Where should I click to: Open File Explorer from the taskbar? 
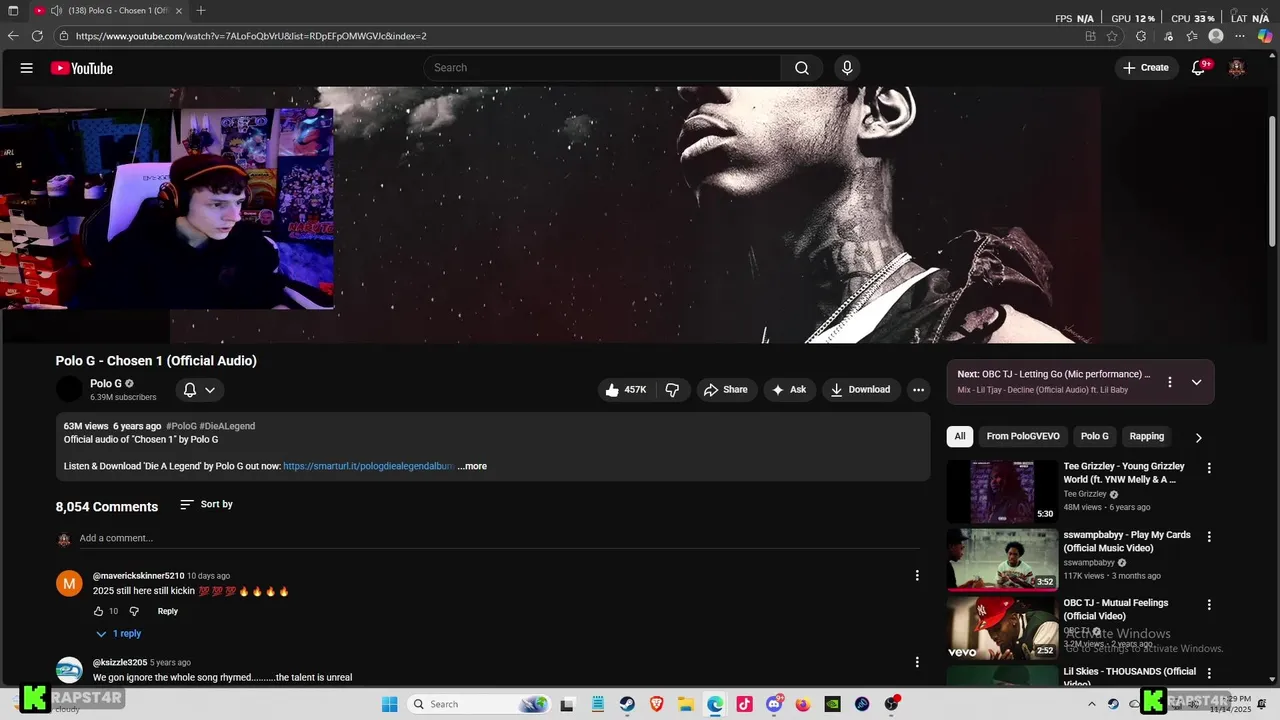pyautogui.click(x=686, y=704)
